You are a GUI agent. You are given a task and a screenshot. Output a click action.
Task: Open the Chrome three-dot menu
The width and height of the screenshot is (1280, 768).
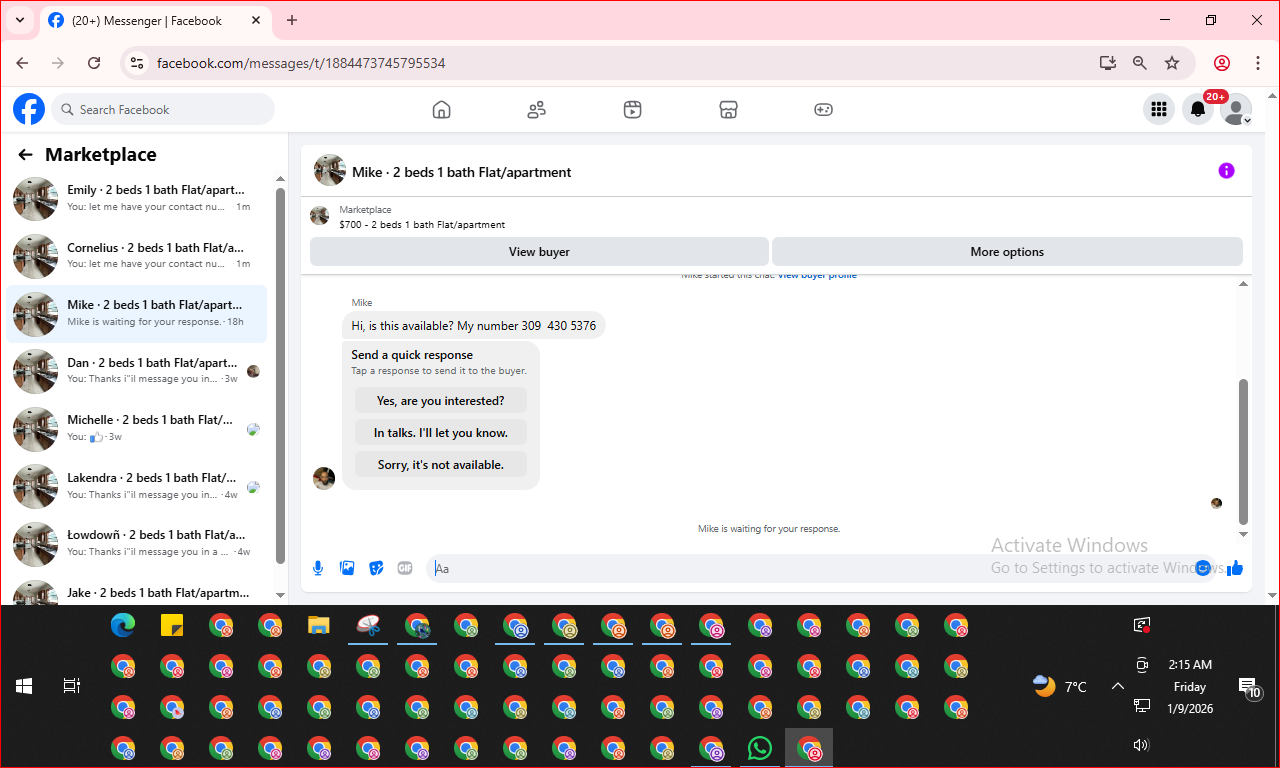(1258, 63)
